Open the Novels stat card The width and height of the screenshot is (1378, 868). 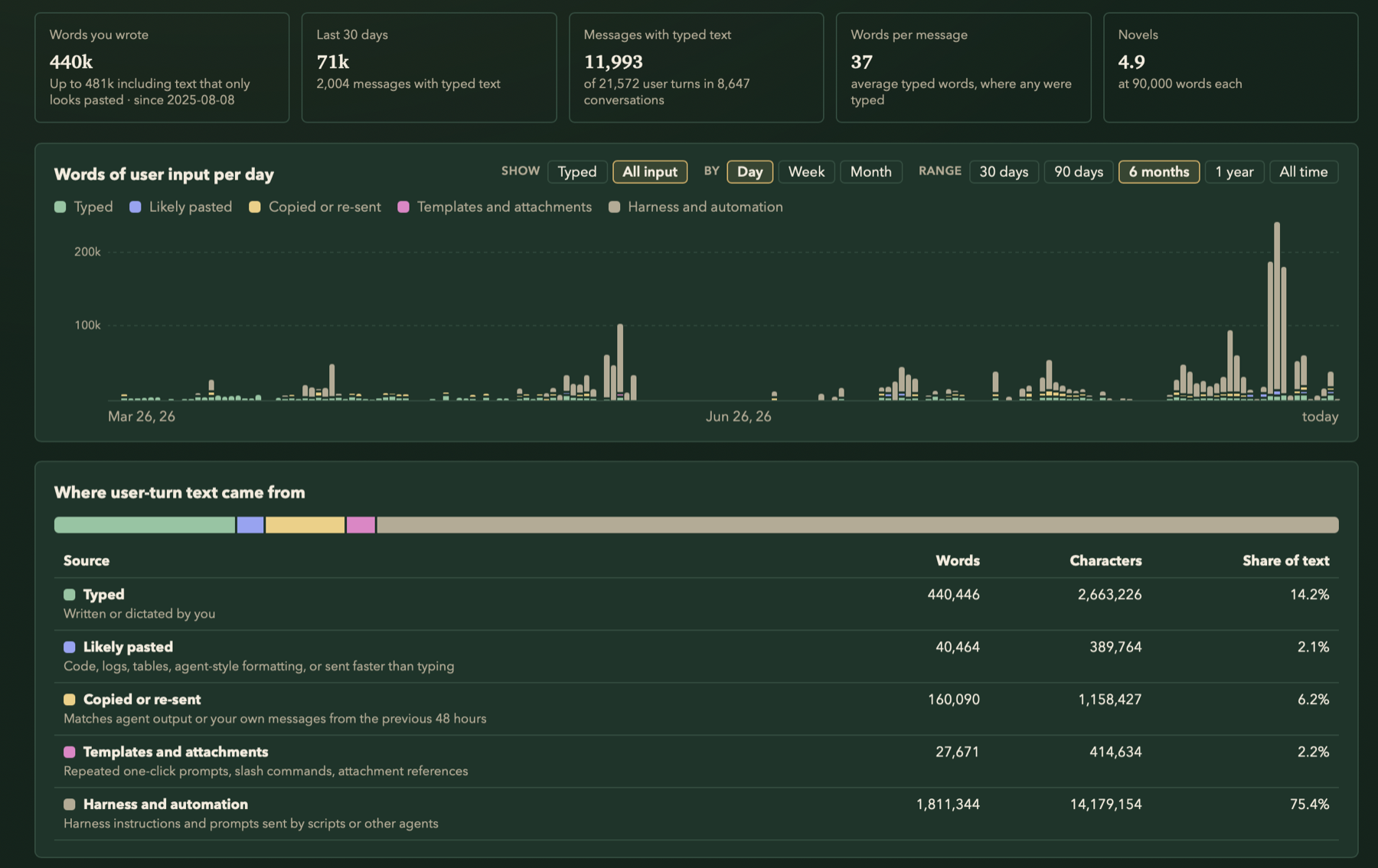(x=1230, y=67)
